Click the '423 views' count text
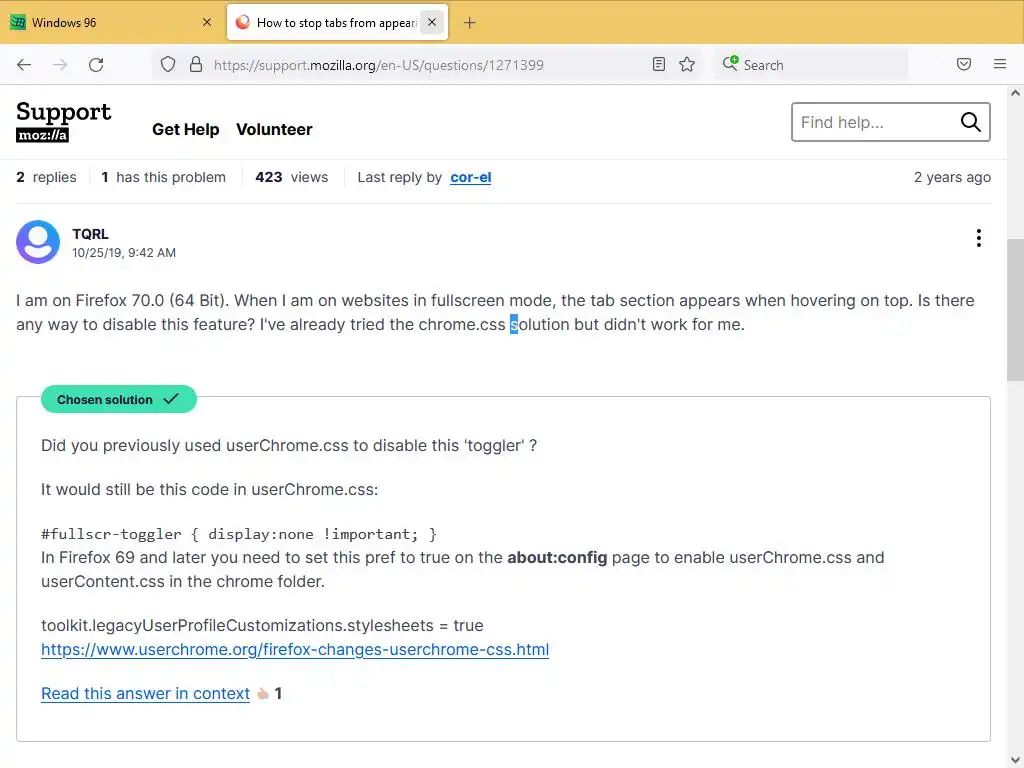1024x768 pixels. click(x=291, y=177)
